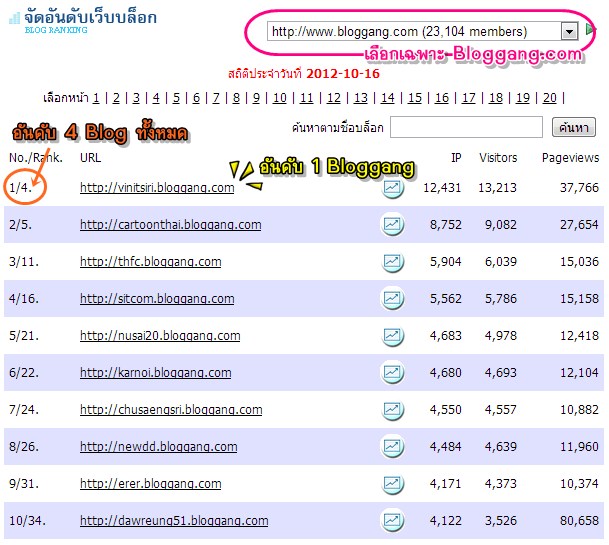Go to page 20

coord(550,98)
